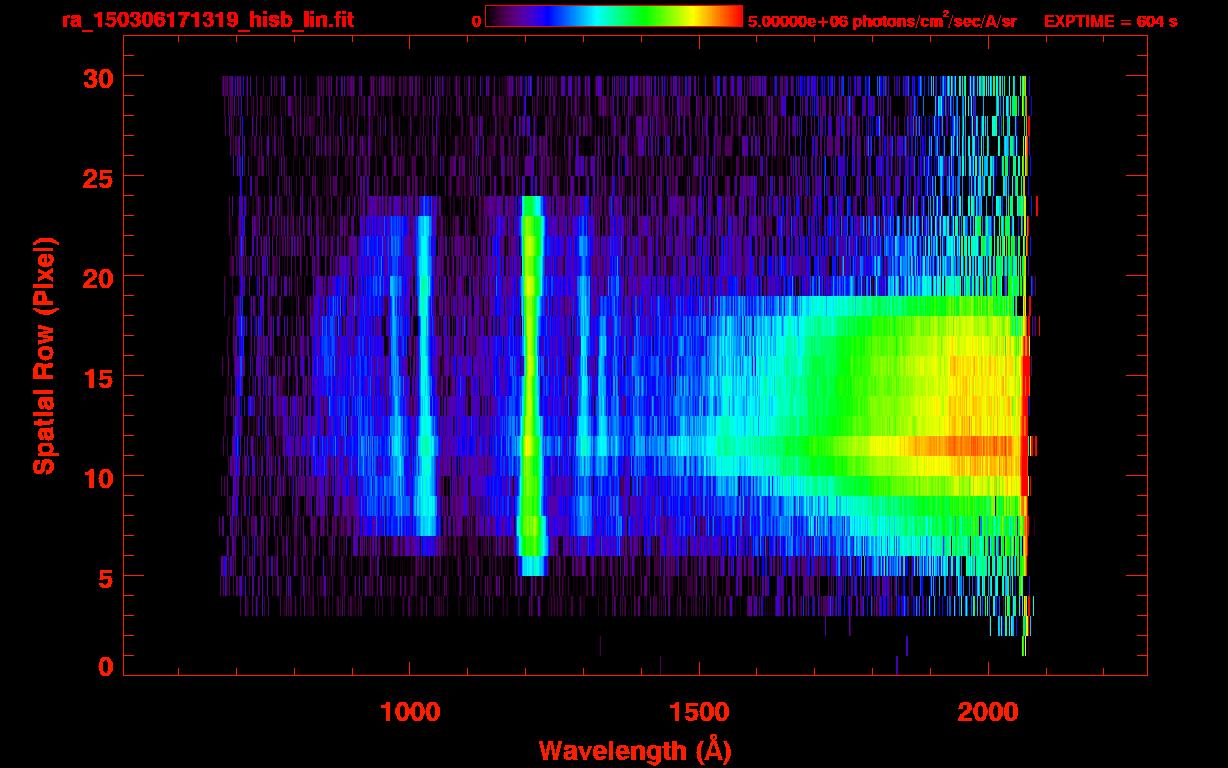
Task: Click the color bar minimum value 0
Action: tap(477, 21)
